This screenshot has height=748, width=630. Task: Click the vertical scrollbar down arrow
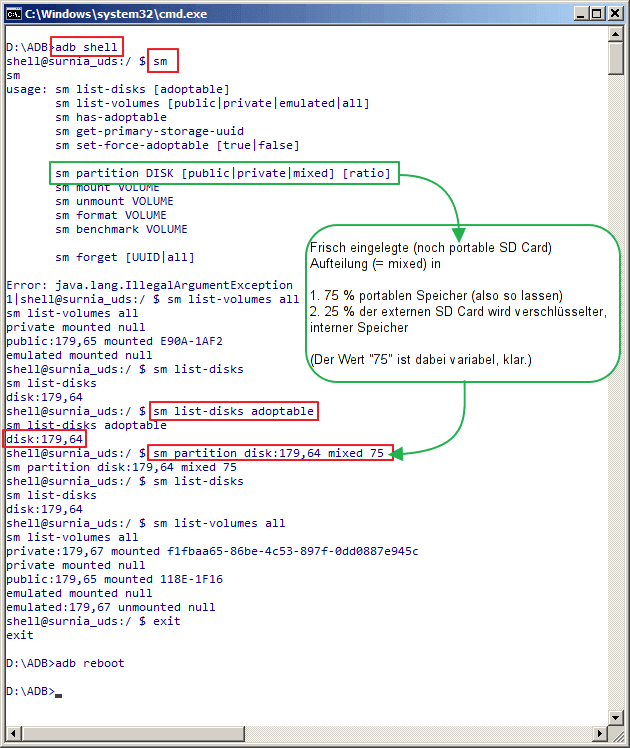point(615,717)
